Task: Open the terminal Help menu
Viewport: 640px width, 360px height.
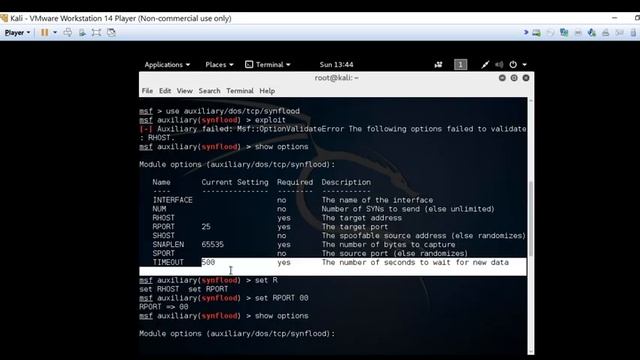Action: (x=267, y=91)
